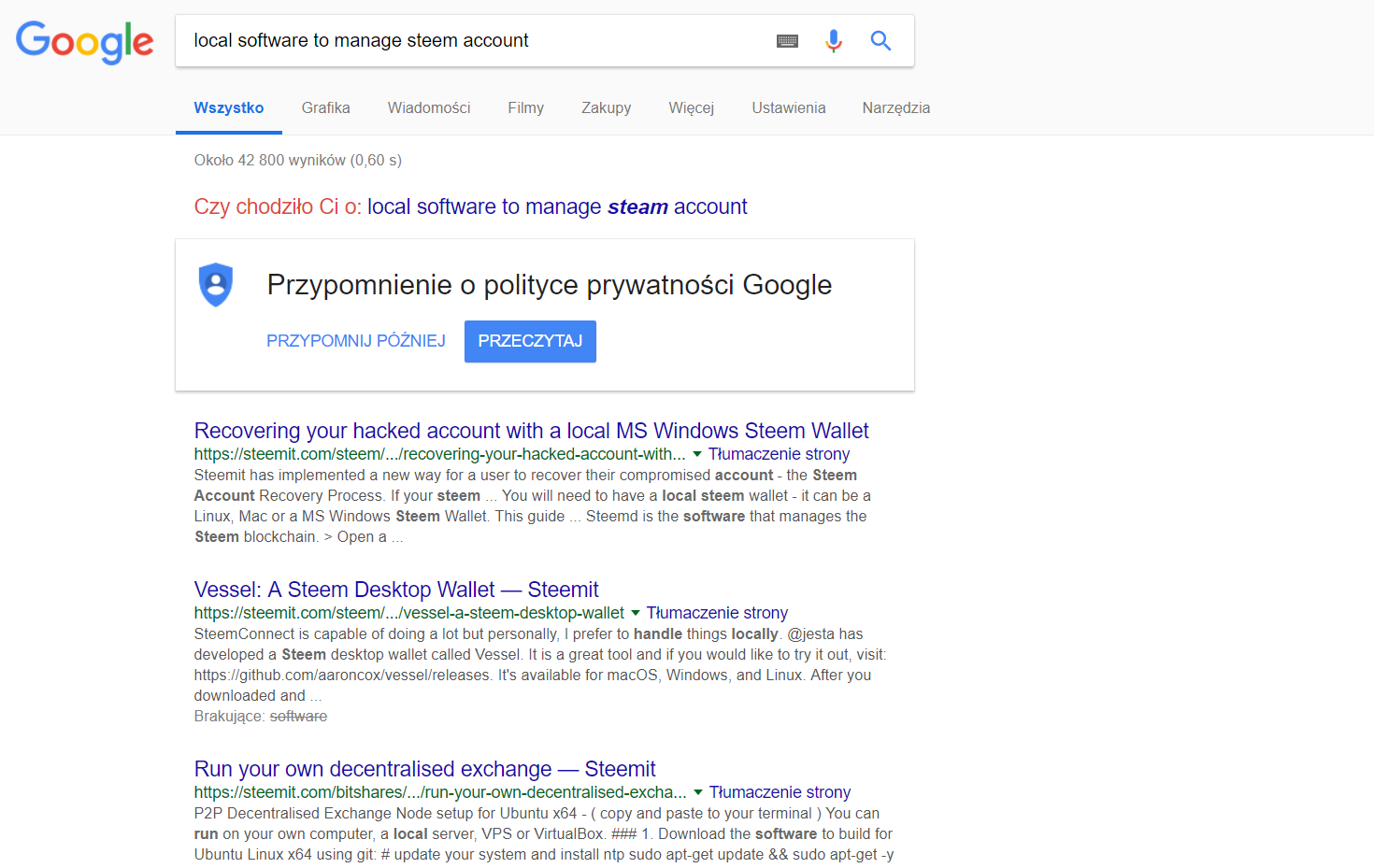
Task: Open the Narzędzia tools option
Action: (x=896, y=108)
